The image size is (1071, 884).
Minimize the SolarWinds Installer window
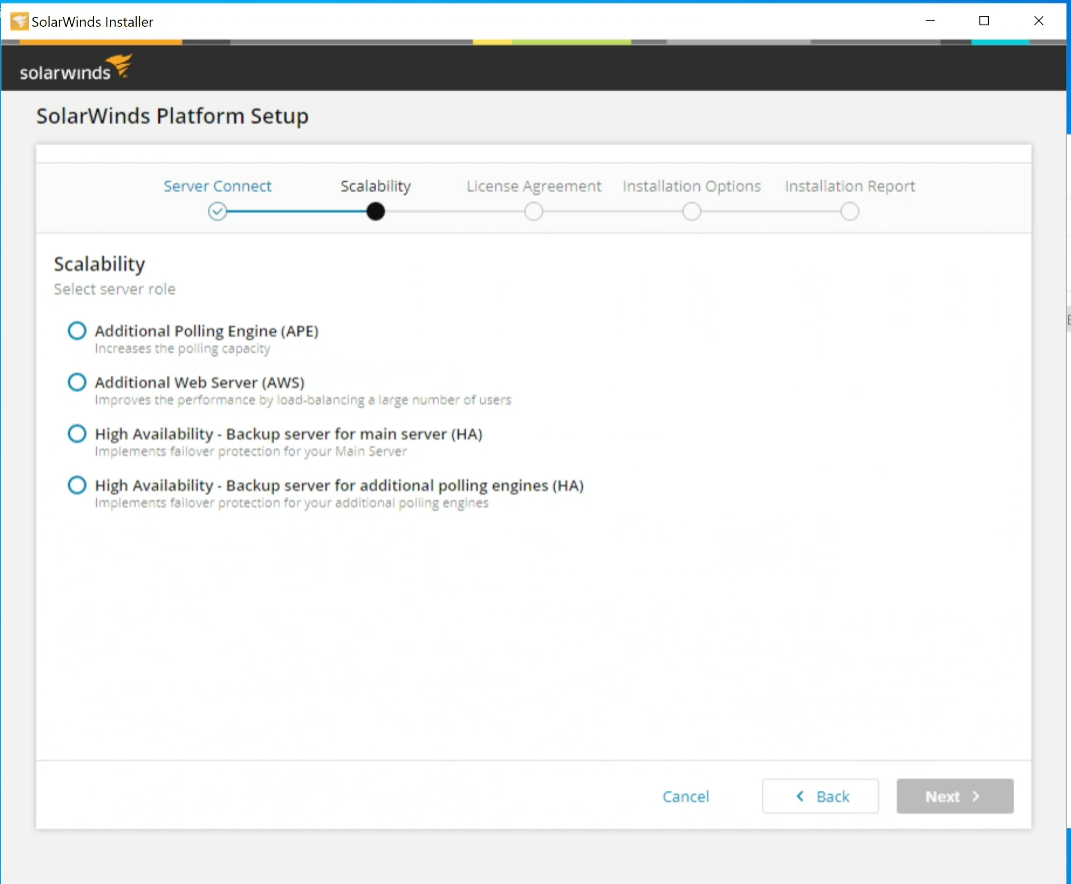pos(930,20)
